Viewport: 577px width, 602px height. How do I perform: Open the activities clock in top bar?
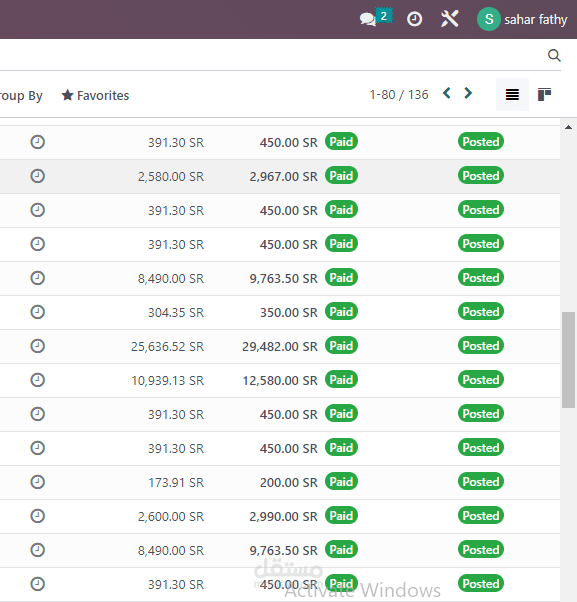coord(414,19)
